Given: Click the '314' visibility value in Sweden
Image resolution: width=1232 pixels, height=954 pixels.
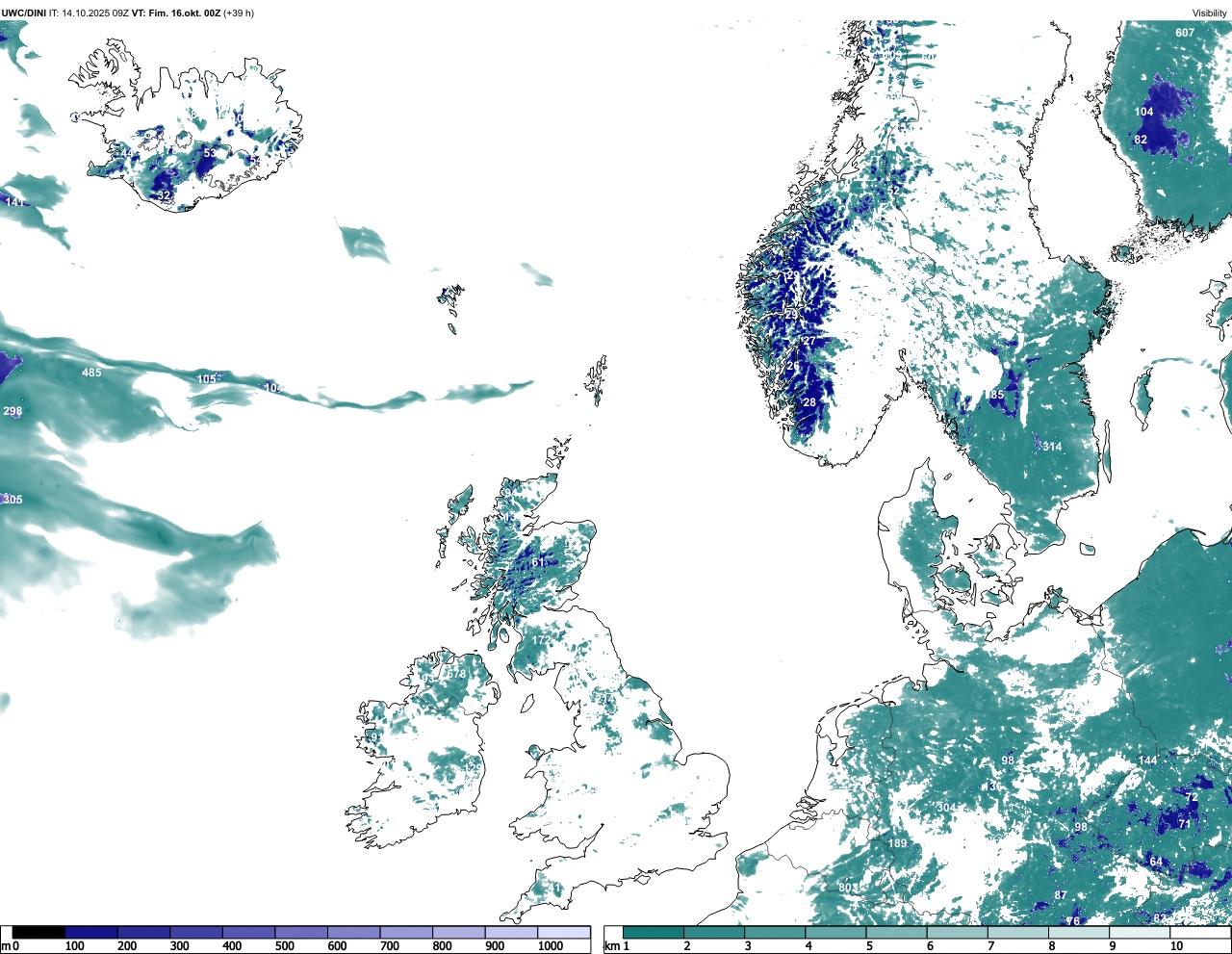Looking at the screenshot, I should pyautogui.click(x=1052, y=447).
